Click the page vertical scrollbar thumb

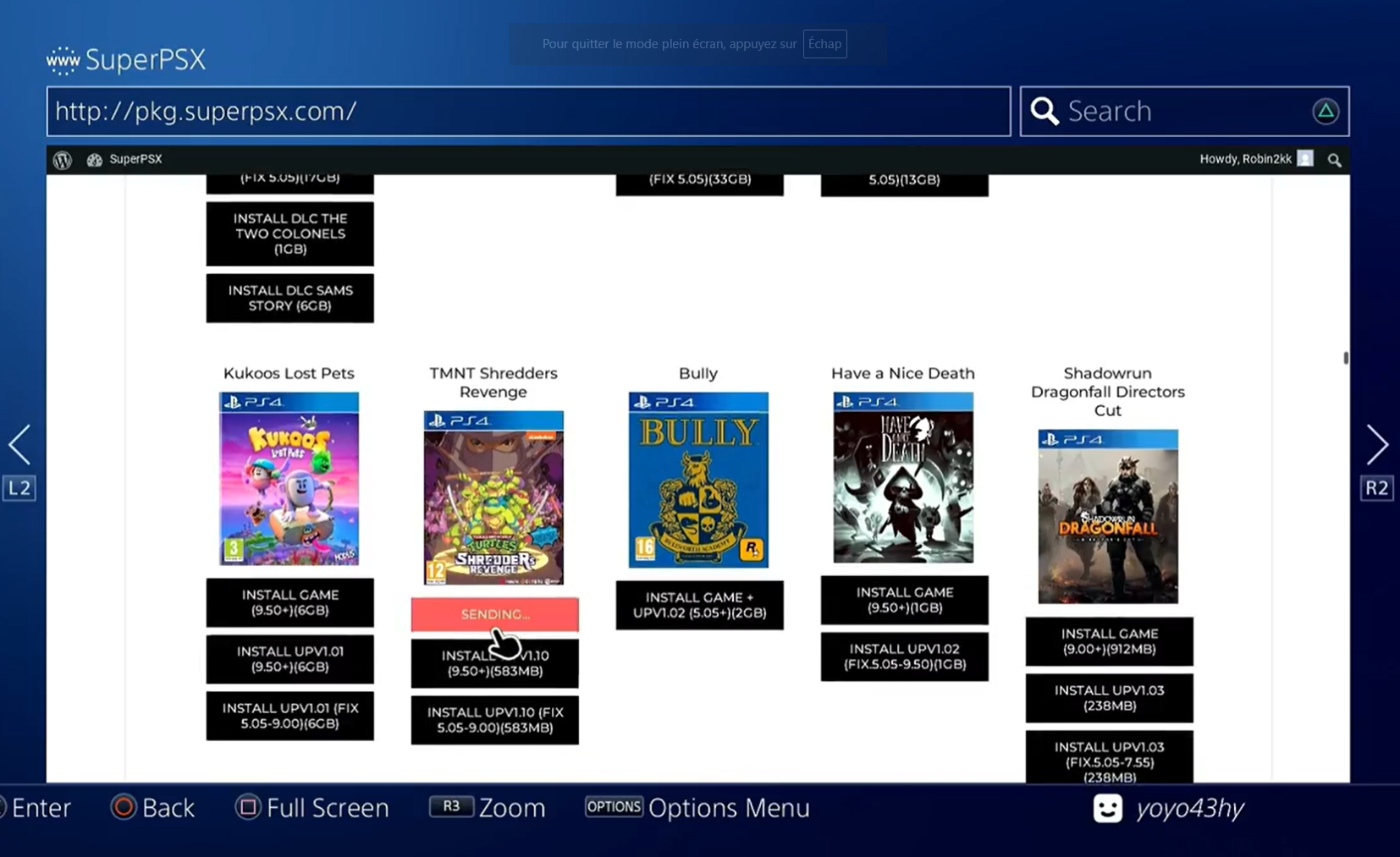pyautogui.click(x=1346, y=358)
